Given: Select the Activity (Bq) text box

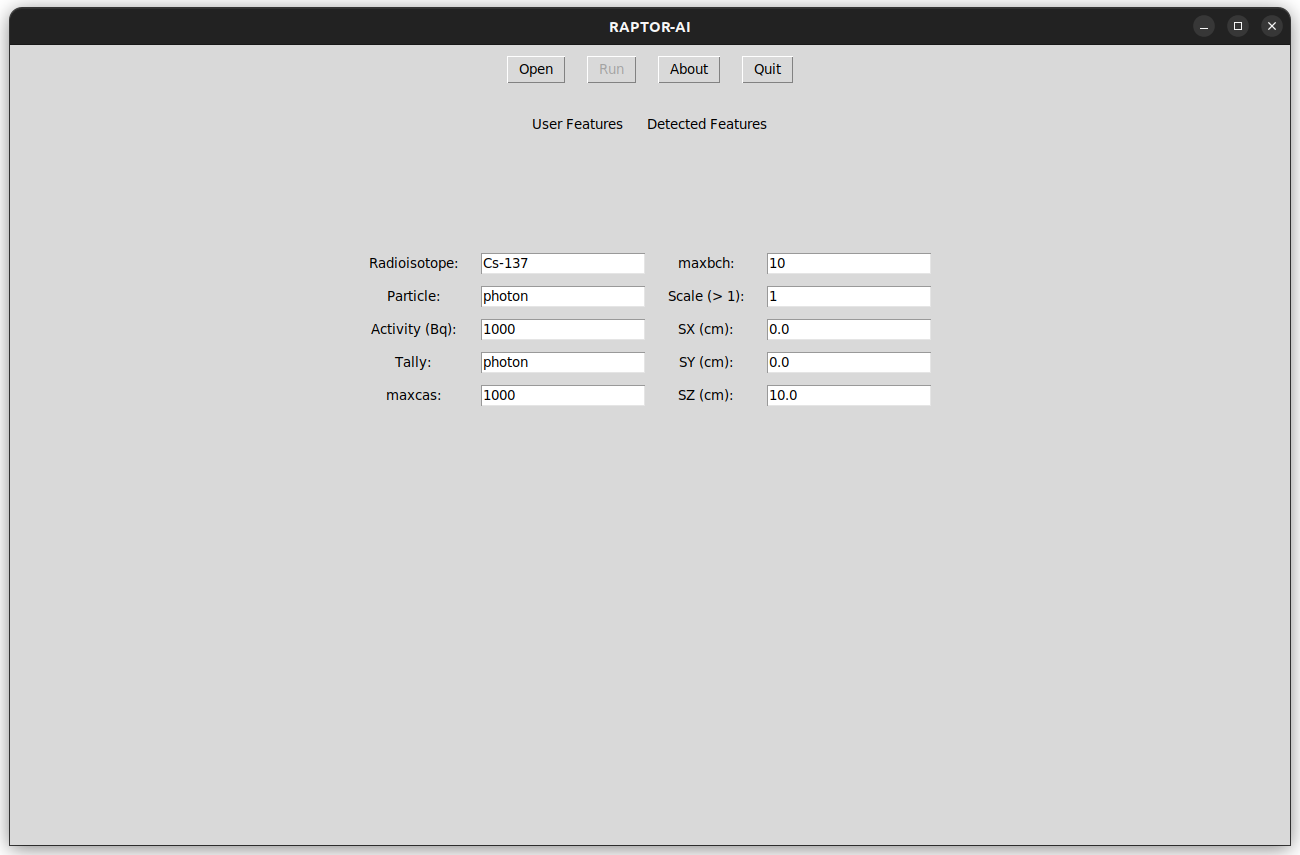Looking at the screenshot, I should coord(562,329).
